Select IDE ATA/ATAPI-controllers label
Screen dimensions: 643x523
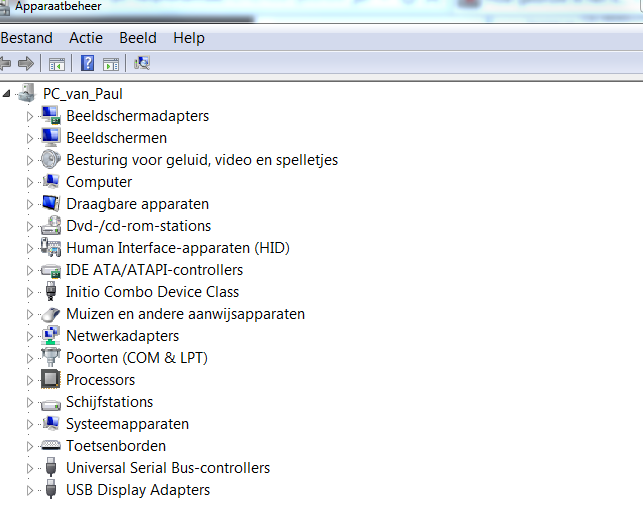[154, 270]
